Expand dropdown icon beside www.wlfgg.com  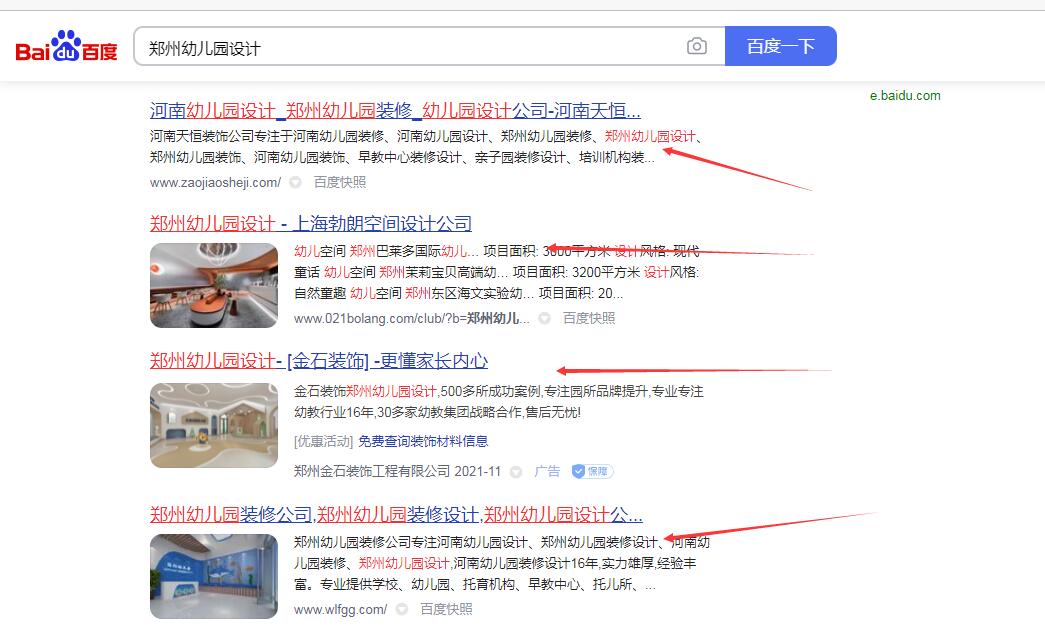(402, 609)
